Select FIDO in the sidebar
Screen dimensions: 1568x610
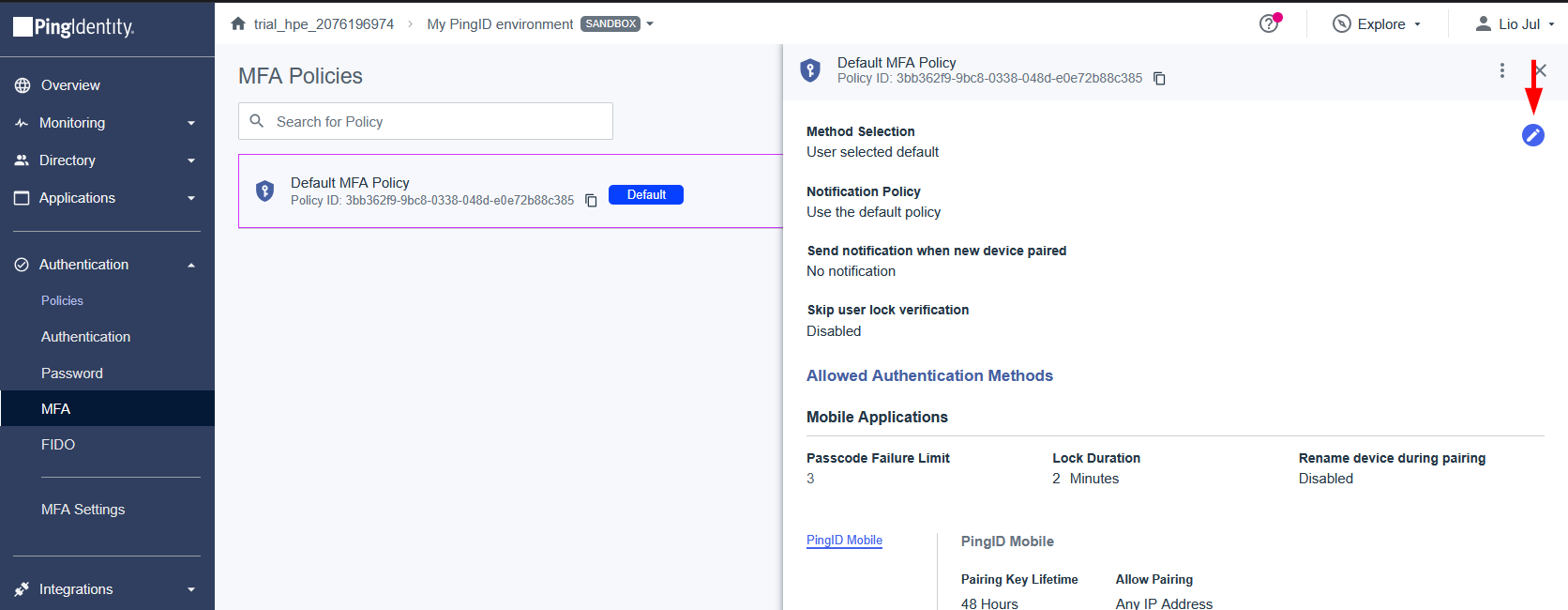click(58, 445)
